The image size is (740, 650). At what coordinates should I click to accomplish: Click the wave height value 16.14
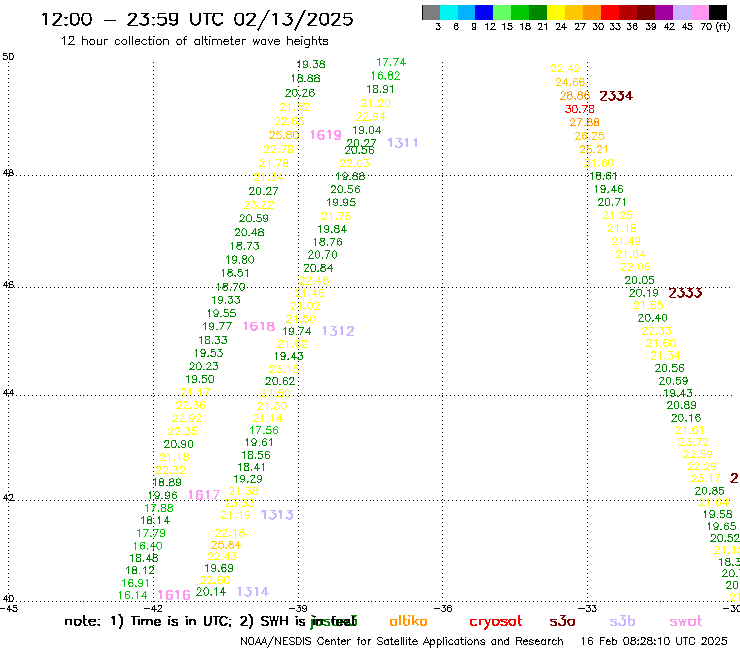(133, 595)
